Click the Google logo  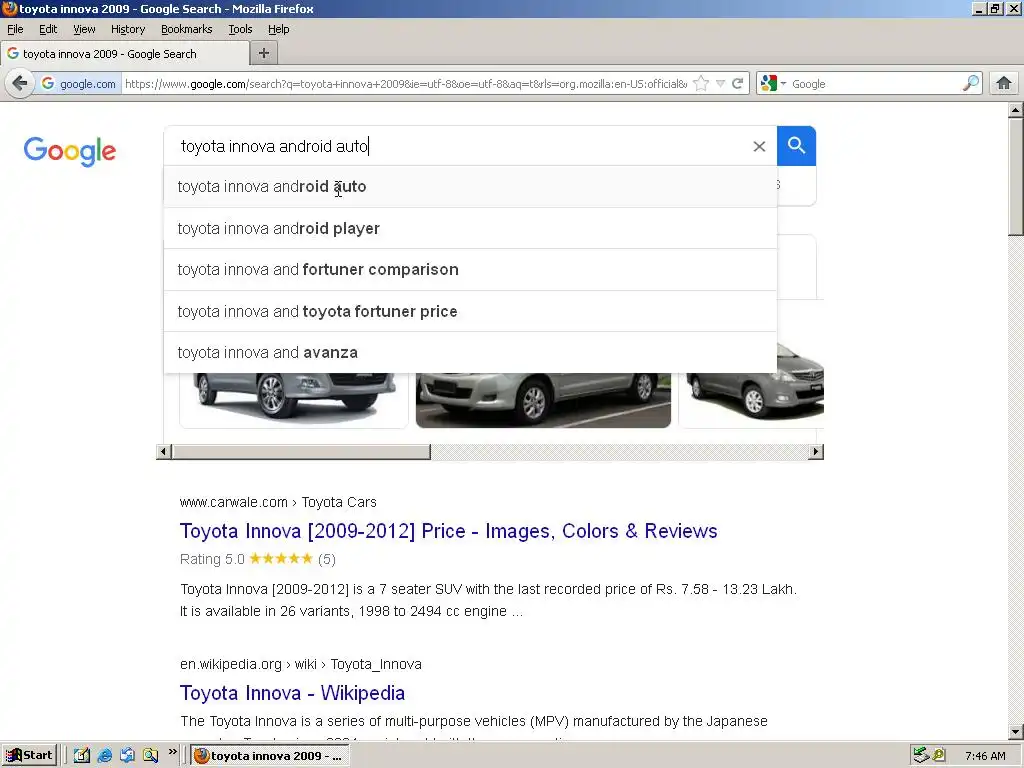pos(70,151)
